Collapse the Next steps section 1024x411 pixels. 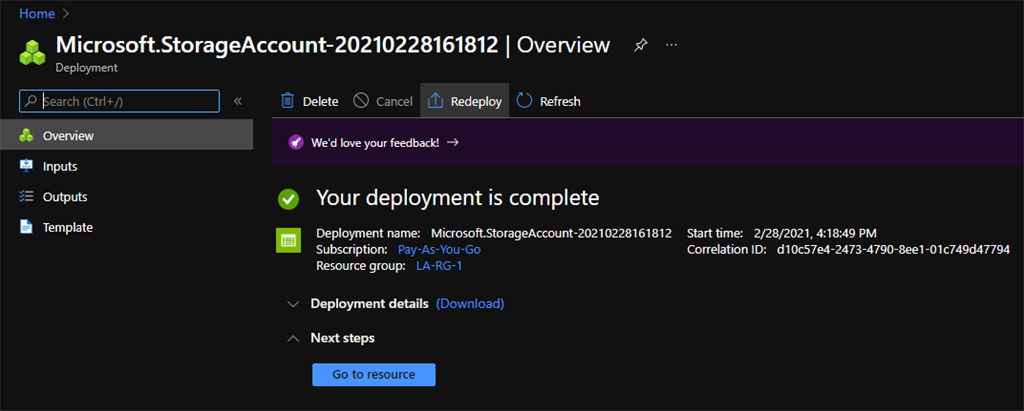click(292, 338)
